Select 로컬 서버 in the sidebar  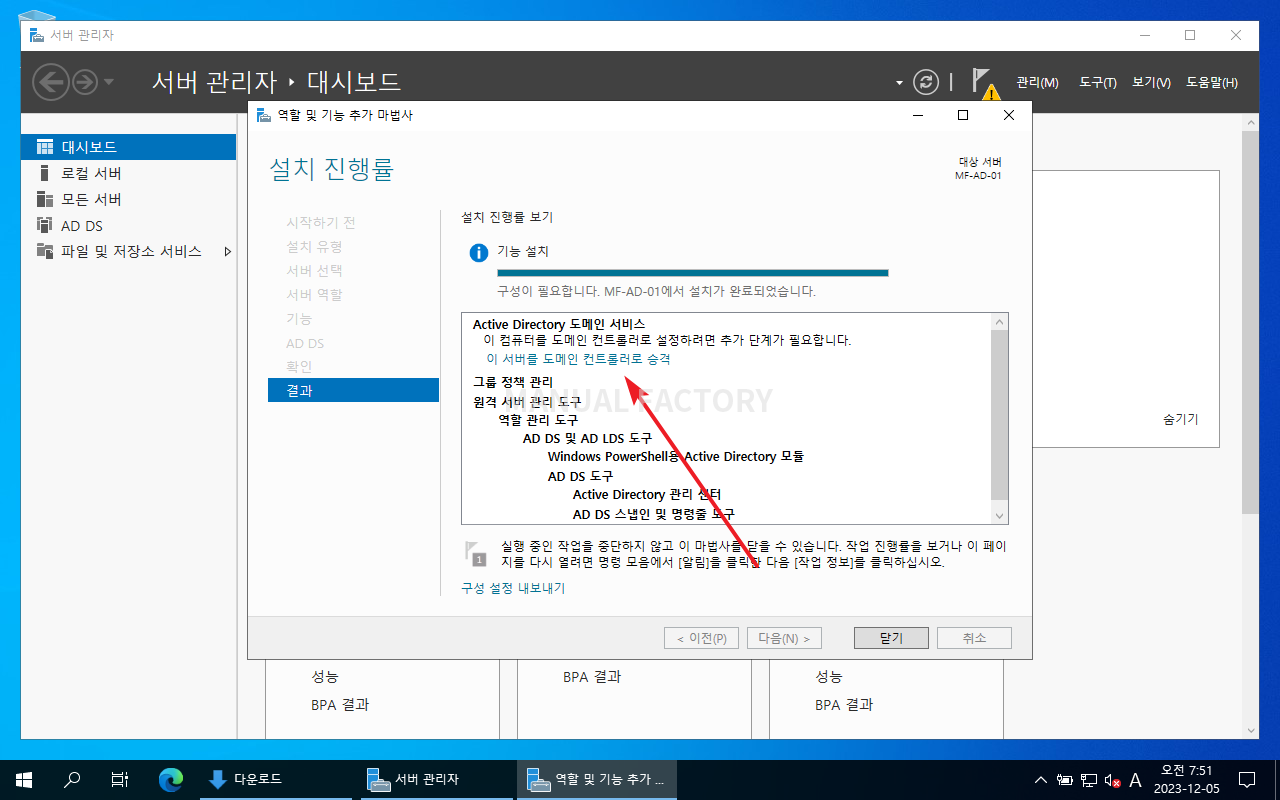coord(128,173)
